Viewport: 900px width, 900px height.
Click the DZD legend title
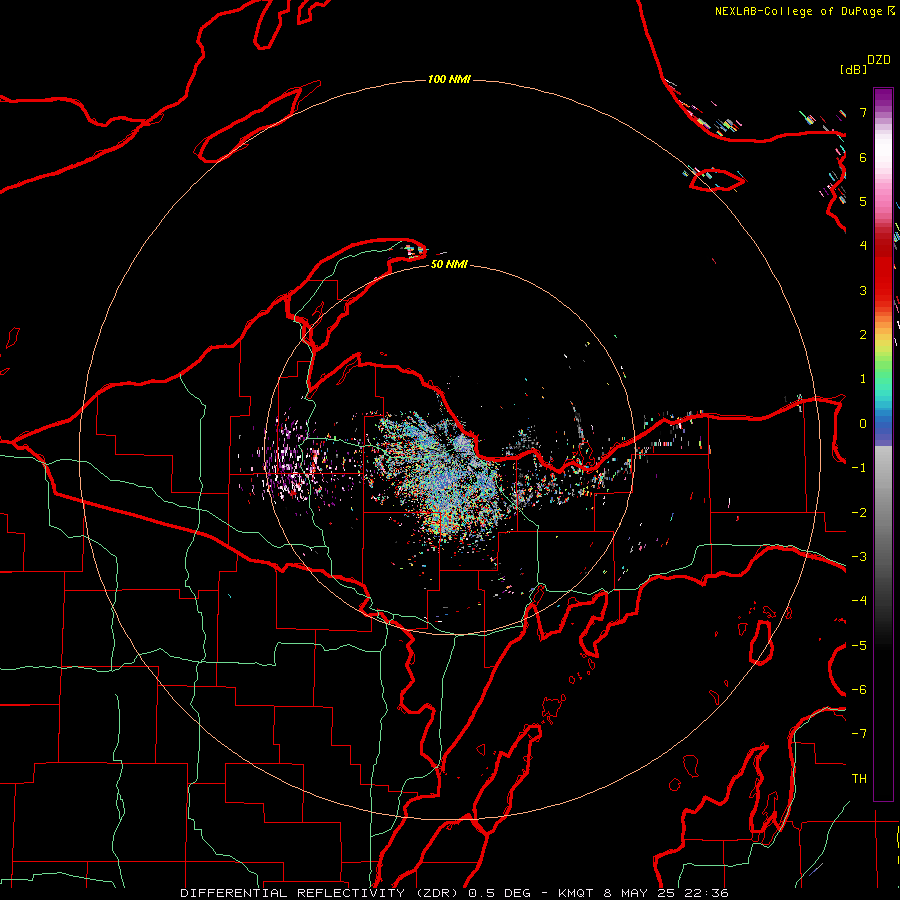pos(879,60)
